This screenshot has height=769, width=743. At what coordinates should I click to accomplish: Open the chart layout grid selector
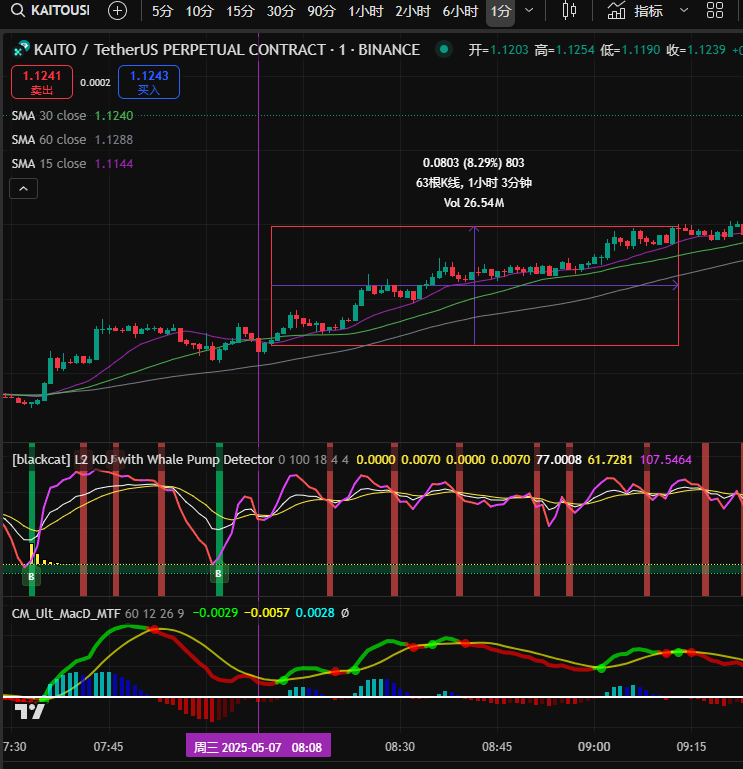click(x=715, y=10)
